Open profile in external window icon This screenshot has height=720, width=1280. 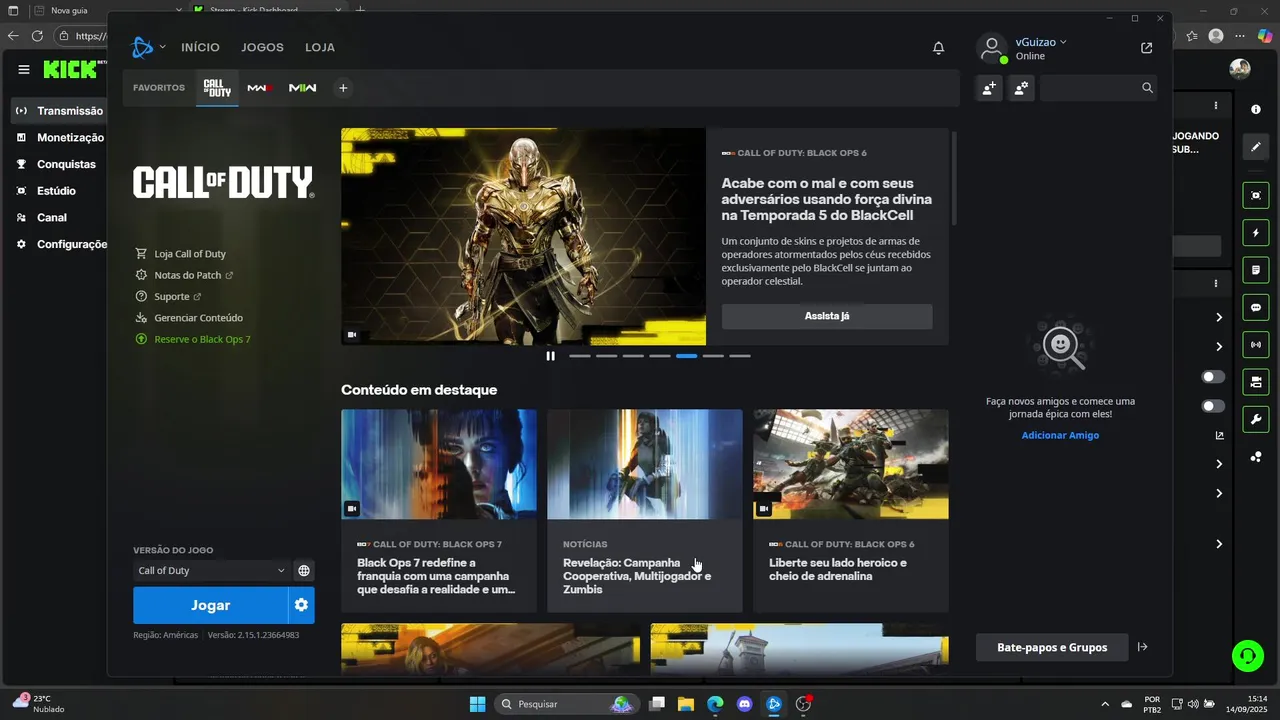1146,48
